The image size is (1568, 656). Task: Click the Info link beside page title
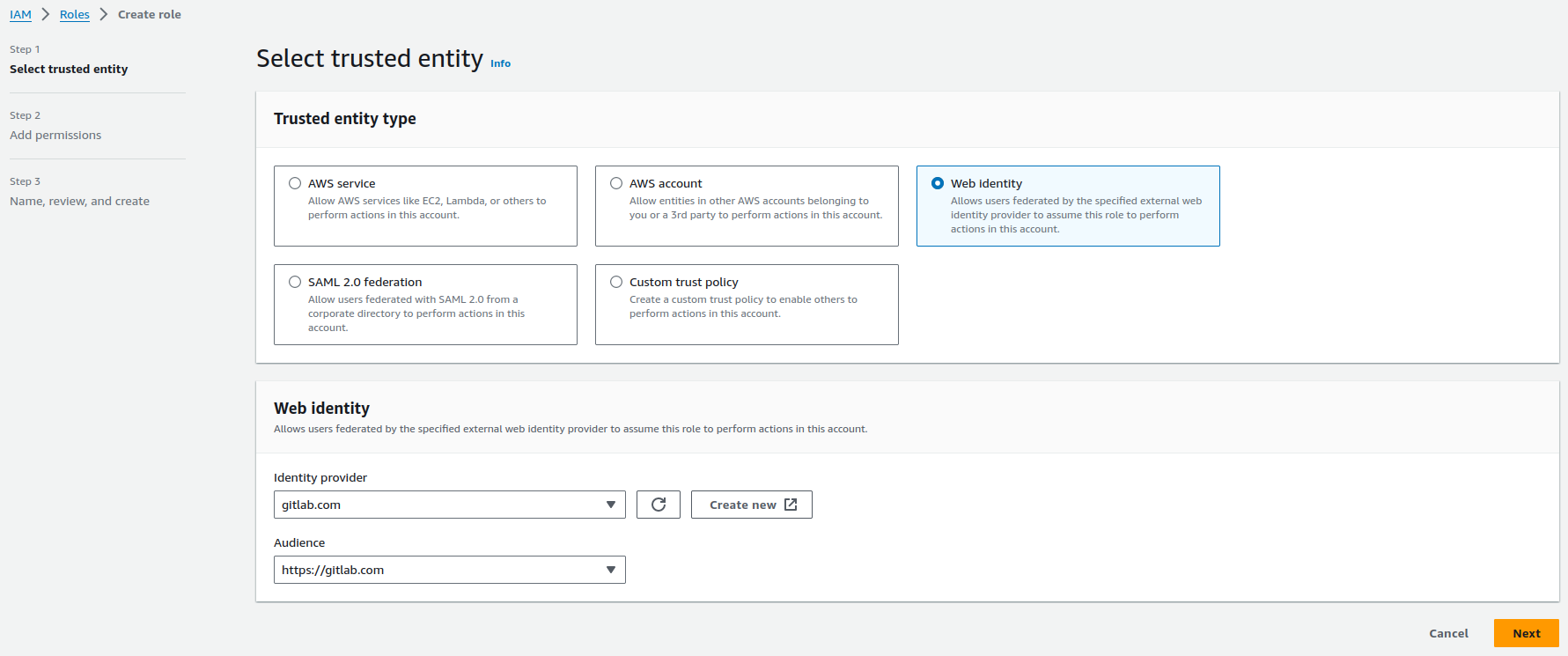pos(500,63)
